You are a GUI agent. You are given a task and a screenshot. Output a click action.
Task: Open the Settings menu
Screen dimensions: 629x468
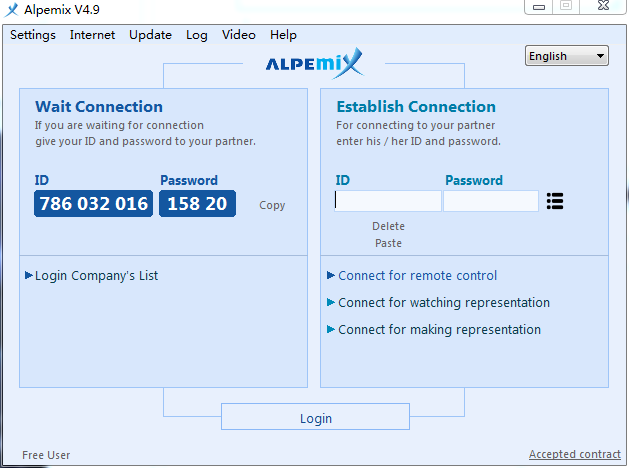tap(33, 35)
